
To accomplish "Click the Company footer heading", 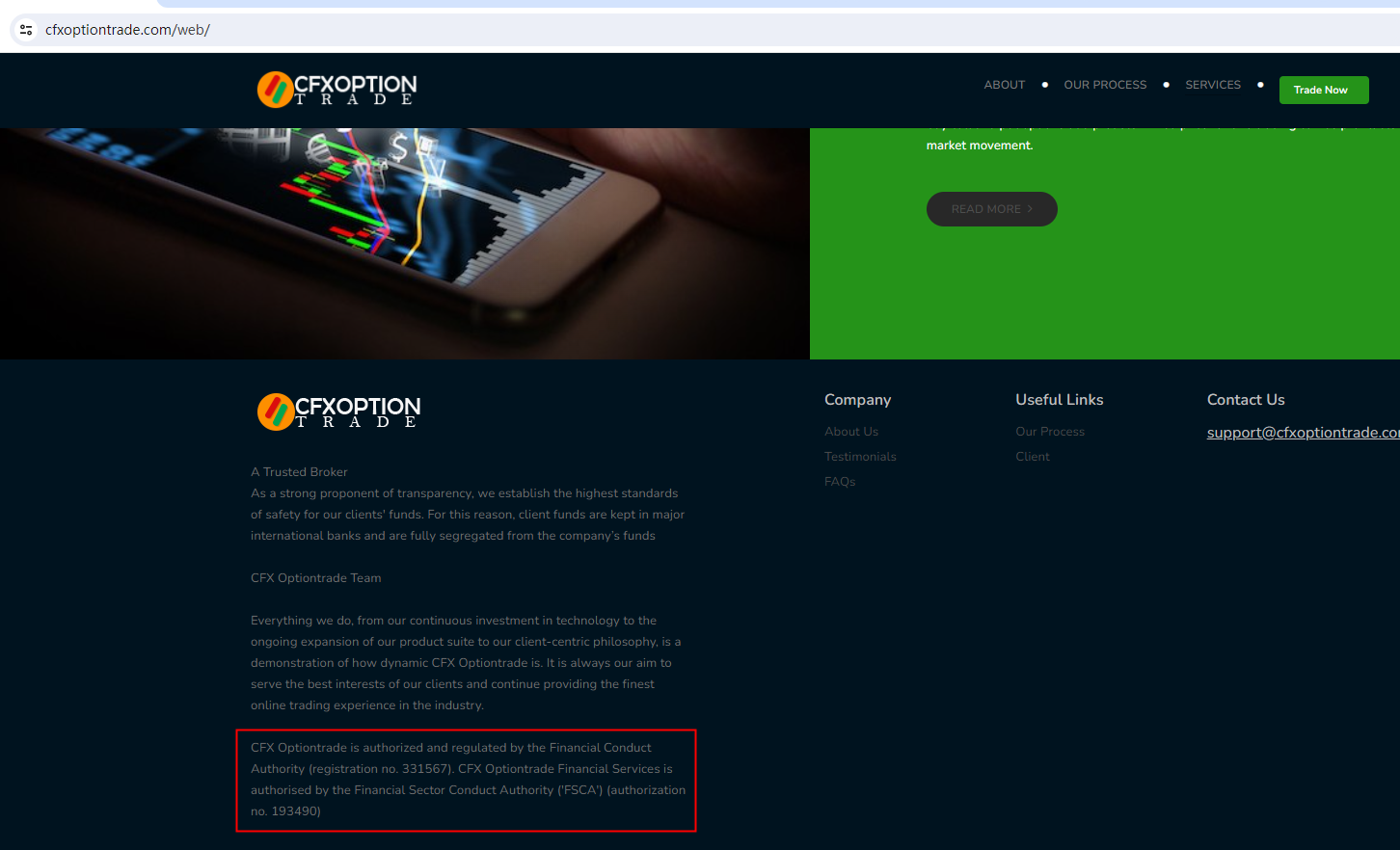I will click(857, 400).
